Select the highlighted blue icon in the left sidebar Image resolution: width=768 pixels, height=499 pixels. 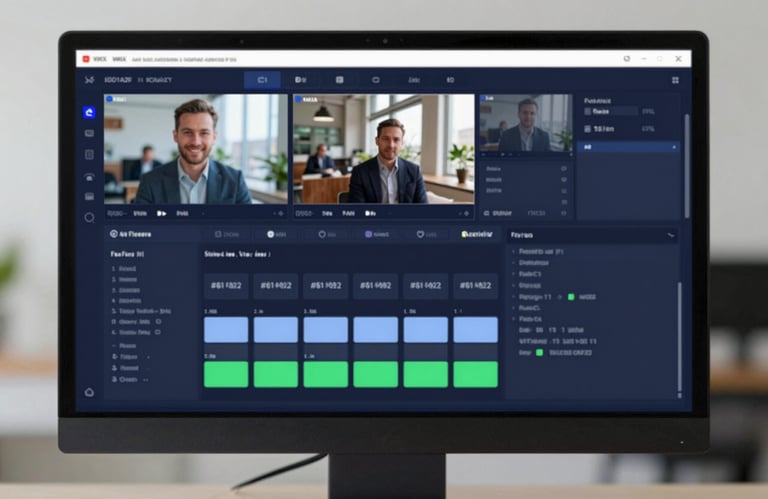click(x=89, y=112)
